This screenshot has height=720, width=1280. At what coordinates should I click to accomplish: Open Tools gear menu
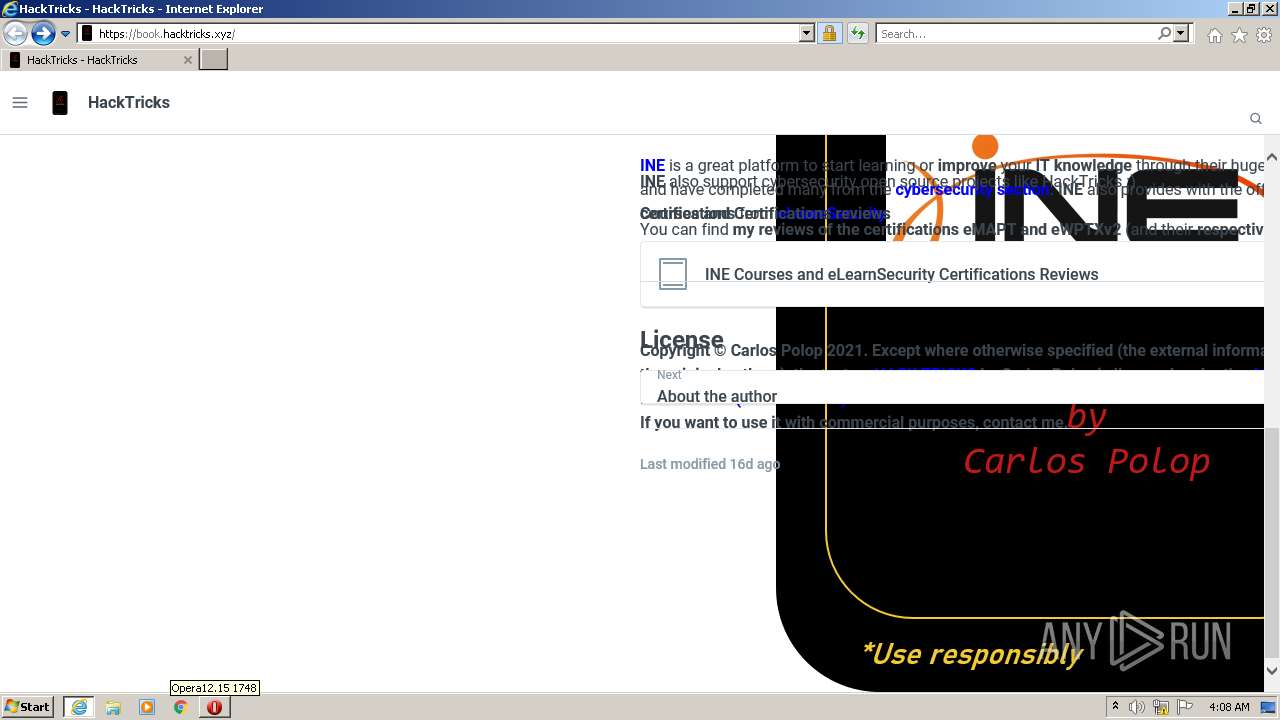(1264, 35)
